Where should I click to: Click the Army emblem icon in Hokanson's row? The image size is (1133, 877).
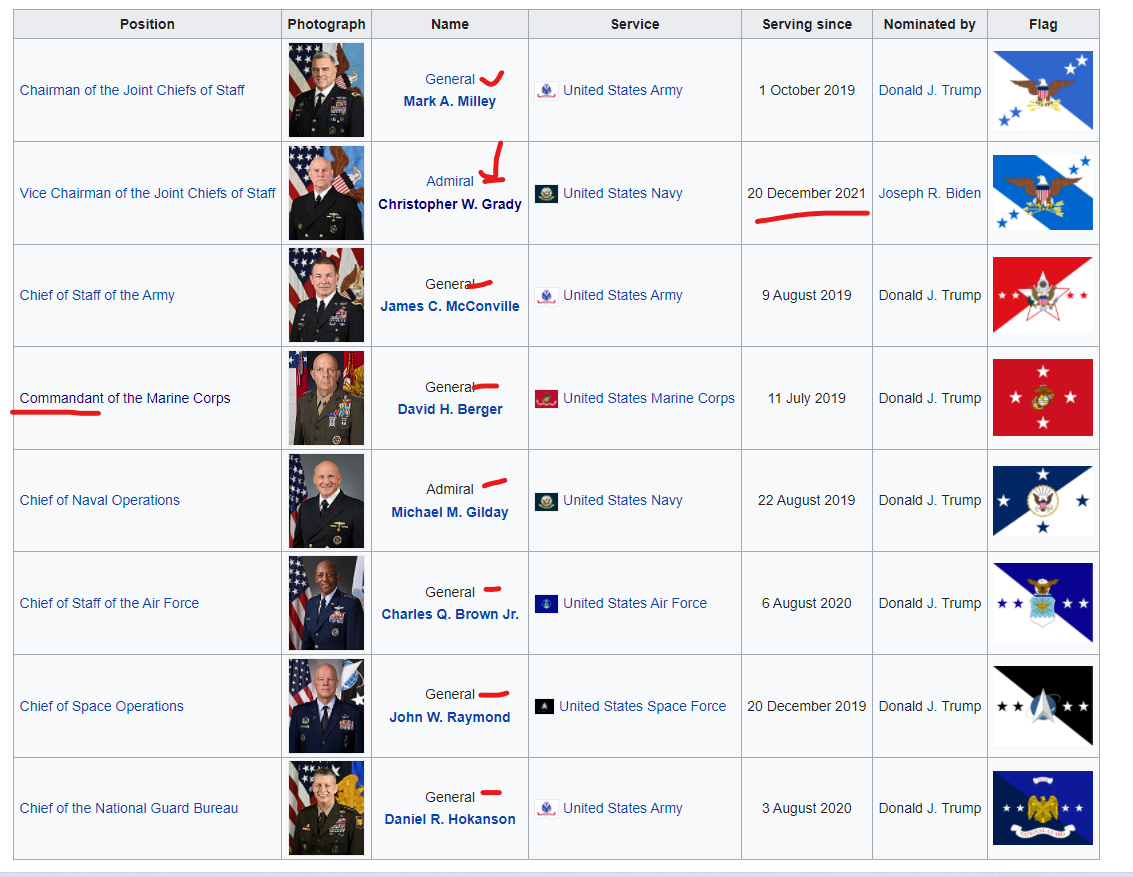pyautogui.click(x=546, y=808)
